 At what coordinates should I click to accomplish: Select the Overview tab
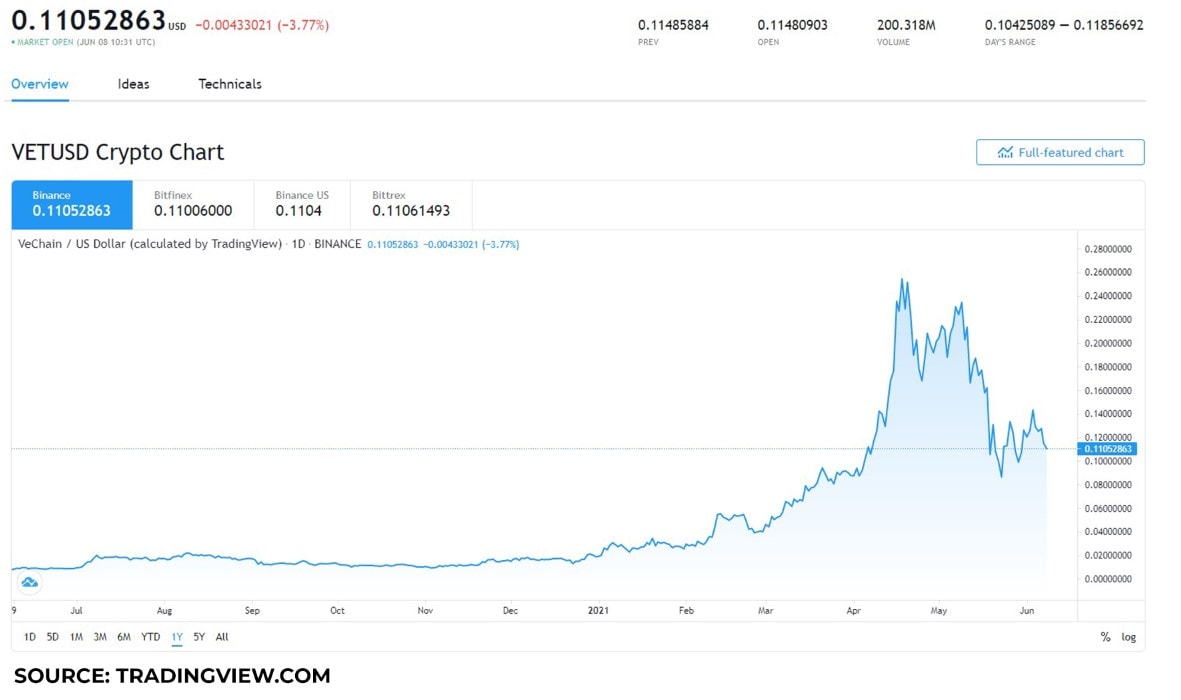point(39,84)
